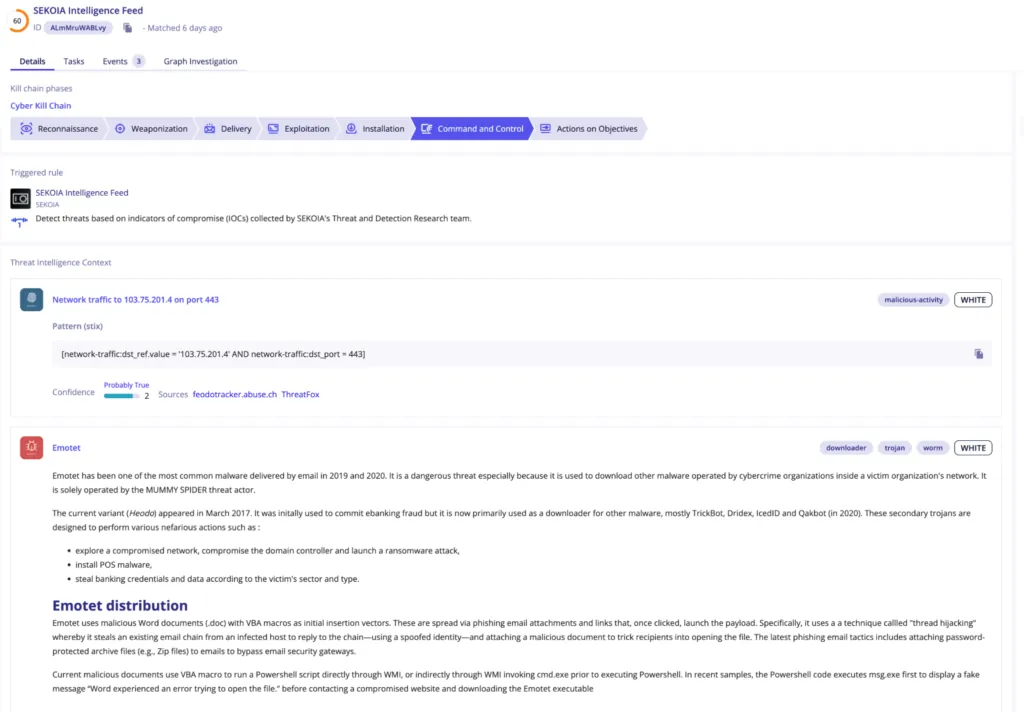Click the Emotet distribution heading
The height and width of the screenshot is (712, 1024).
[x=120, y=606]
